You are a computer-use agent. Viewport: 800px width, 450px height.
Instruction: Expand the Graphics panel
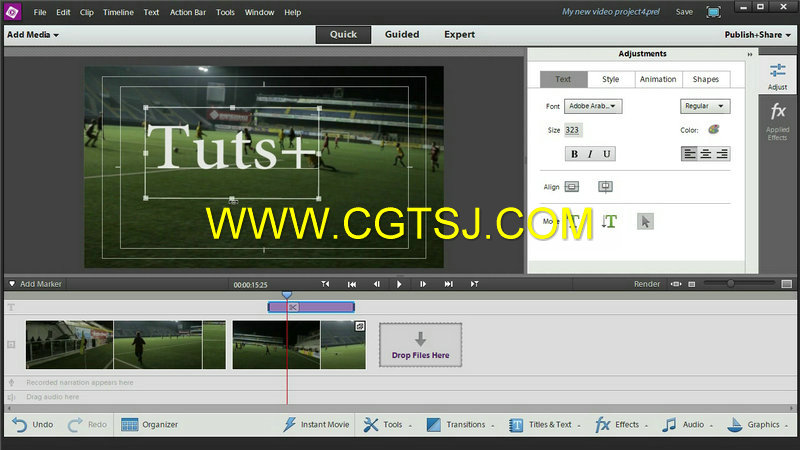pos(757,424)
